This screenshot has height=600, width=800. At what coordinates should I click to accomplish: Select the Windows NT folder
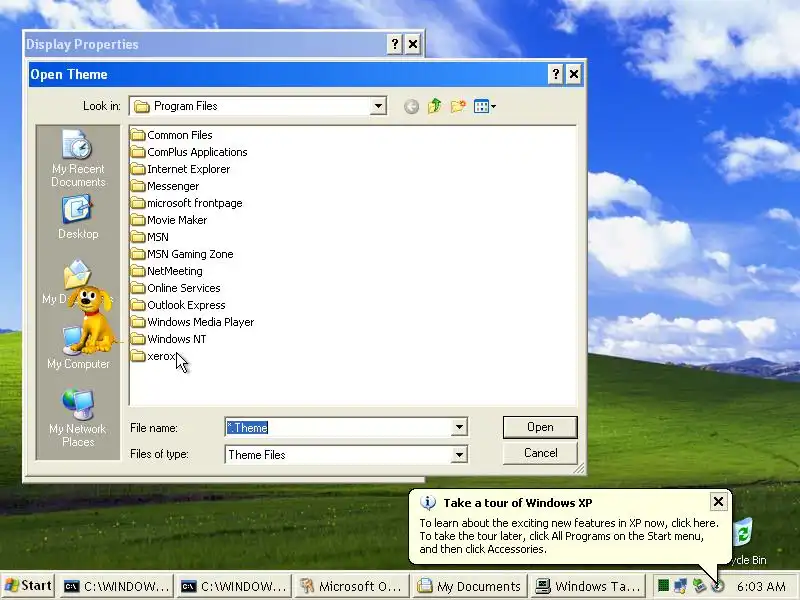(x=168, y=339)
